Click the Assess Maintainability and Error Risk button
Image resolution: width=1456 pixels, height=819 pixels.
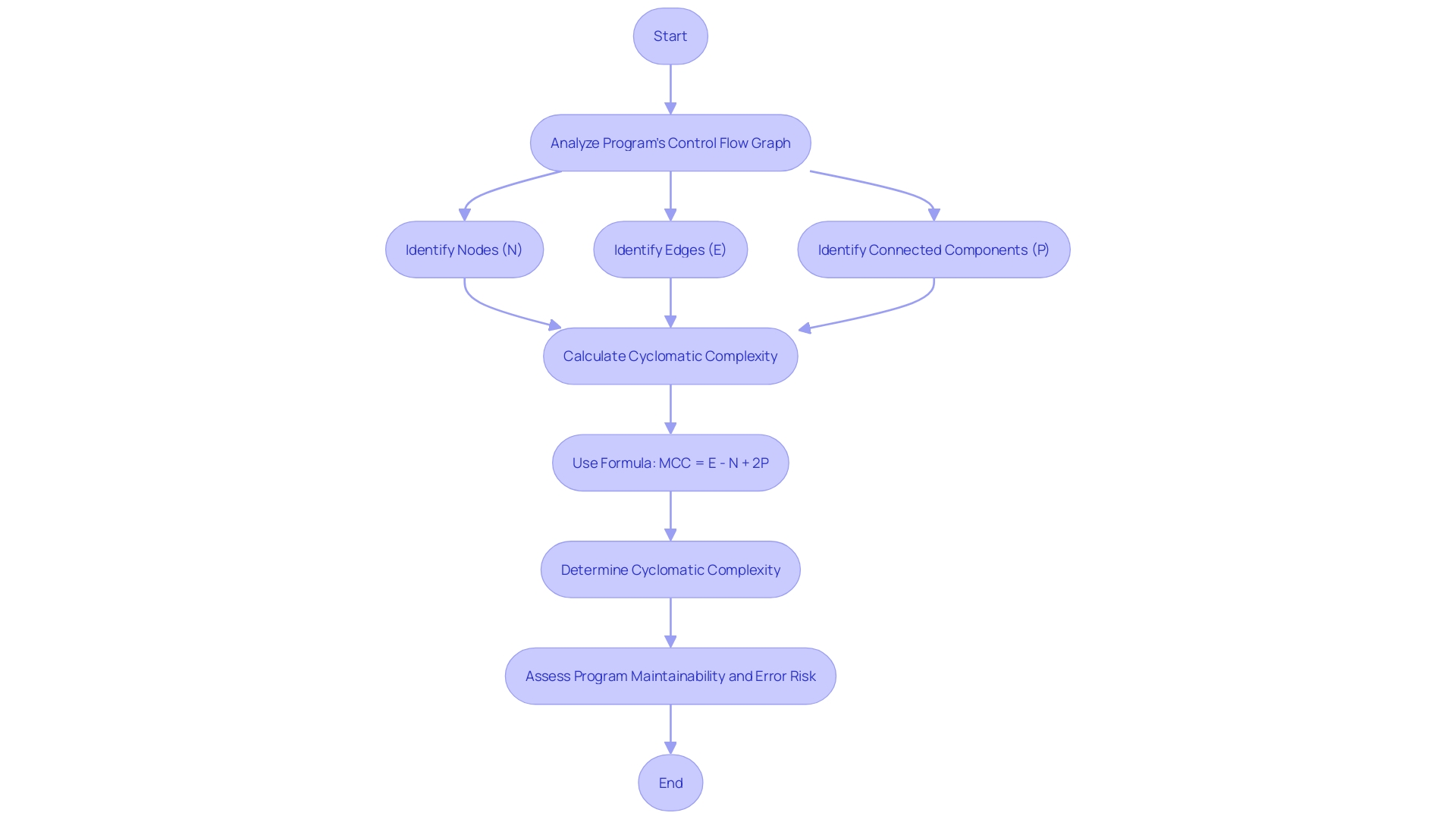[670, 676]
